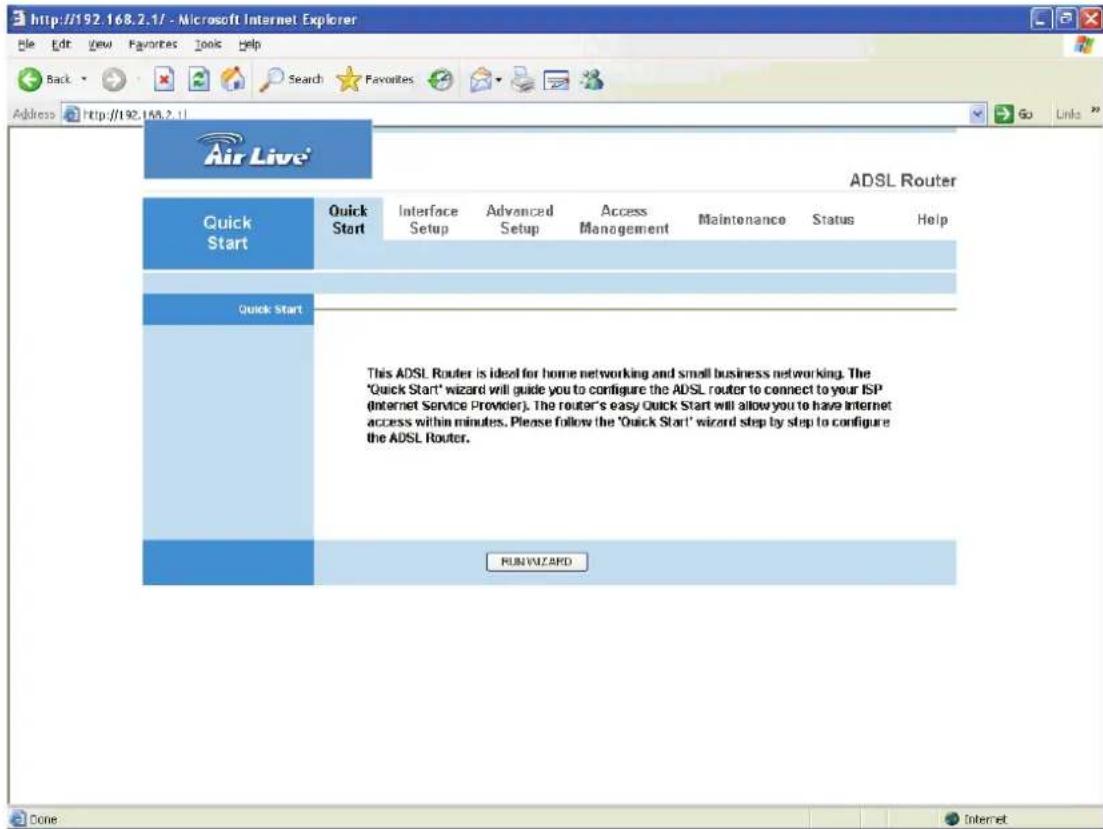Image resolution: width=1103 pixels, height=829 pixels.
Task: Switch to the Advanced Setup tab
Action: (x=520, y=220)
